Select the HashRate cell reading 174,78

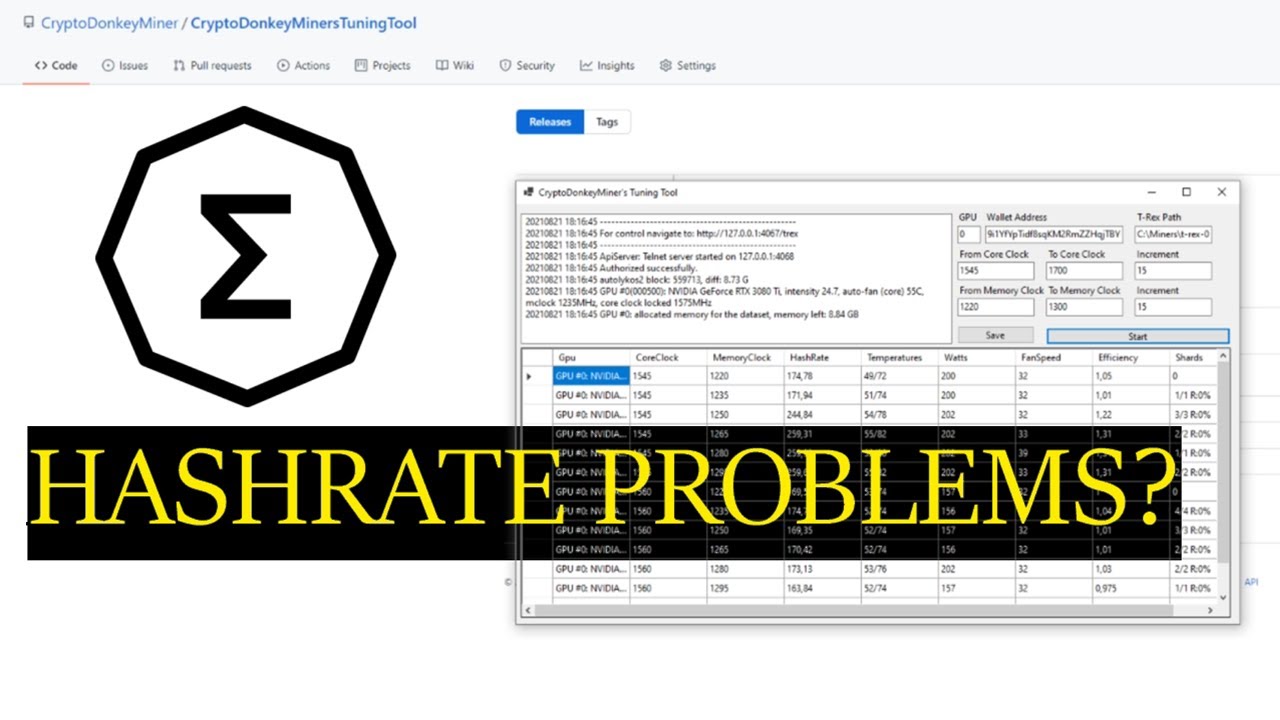(822, 377)
